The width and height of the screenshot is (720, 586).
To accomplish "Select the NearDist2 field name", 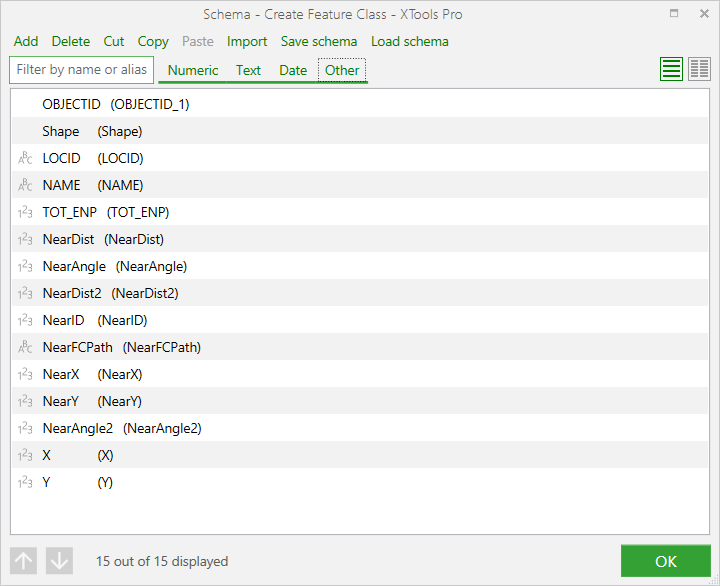I will click(72, 293).
